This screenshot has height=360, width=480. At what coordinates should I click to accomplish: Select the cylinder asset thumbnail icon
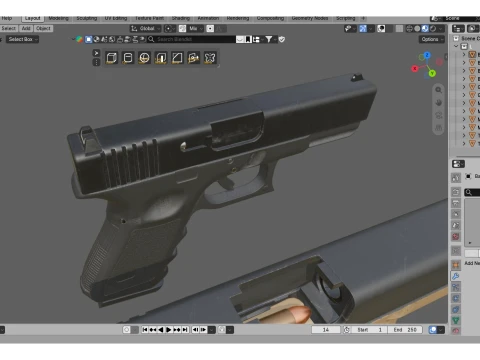(x=128, y=58)
